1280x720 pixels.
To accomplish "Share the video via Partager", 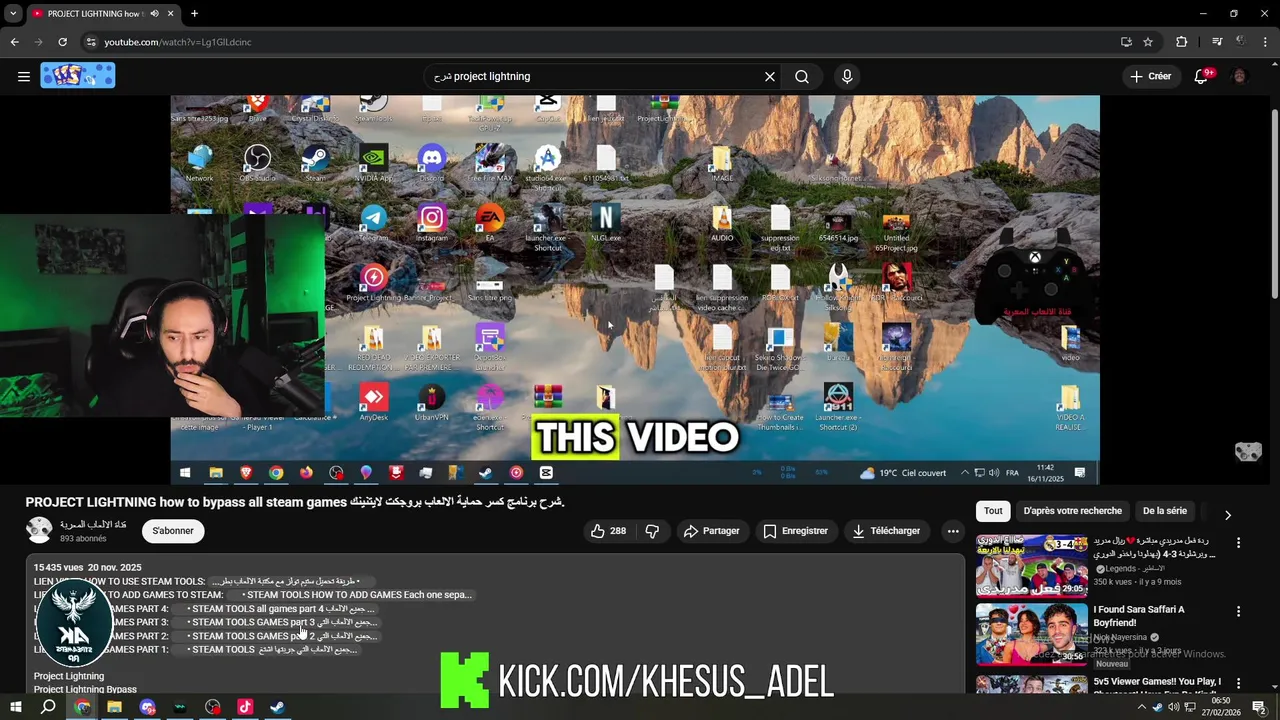I will (x=711, y=531).
